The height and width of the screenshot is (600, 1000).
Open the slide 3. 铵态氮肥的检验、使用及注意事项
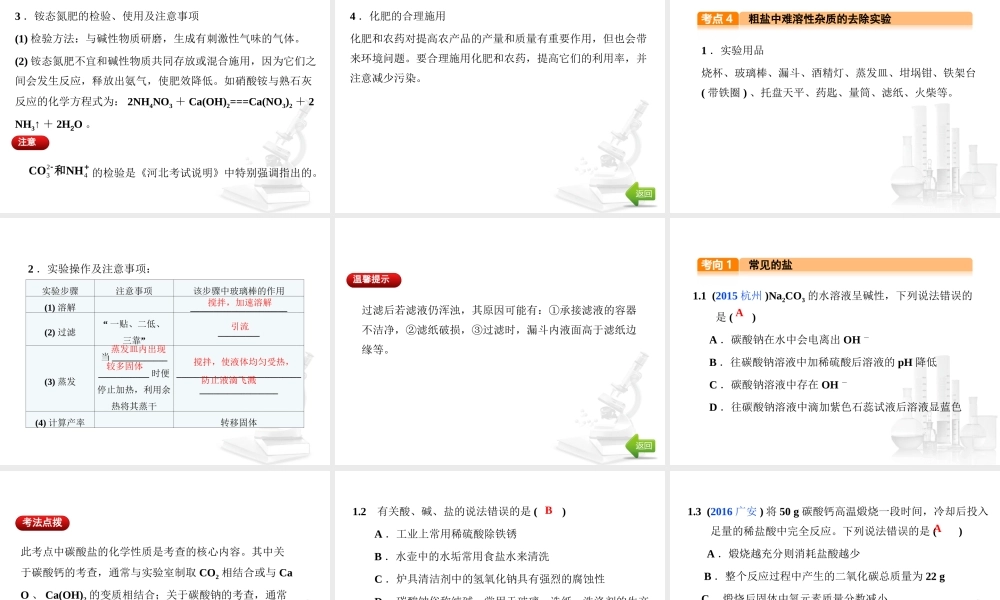165,106
